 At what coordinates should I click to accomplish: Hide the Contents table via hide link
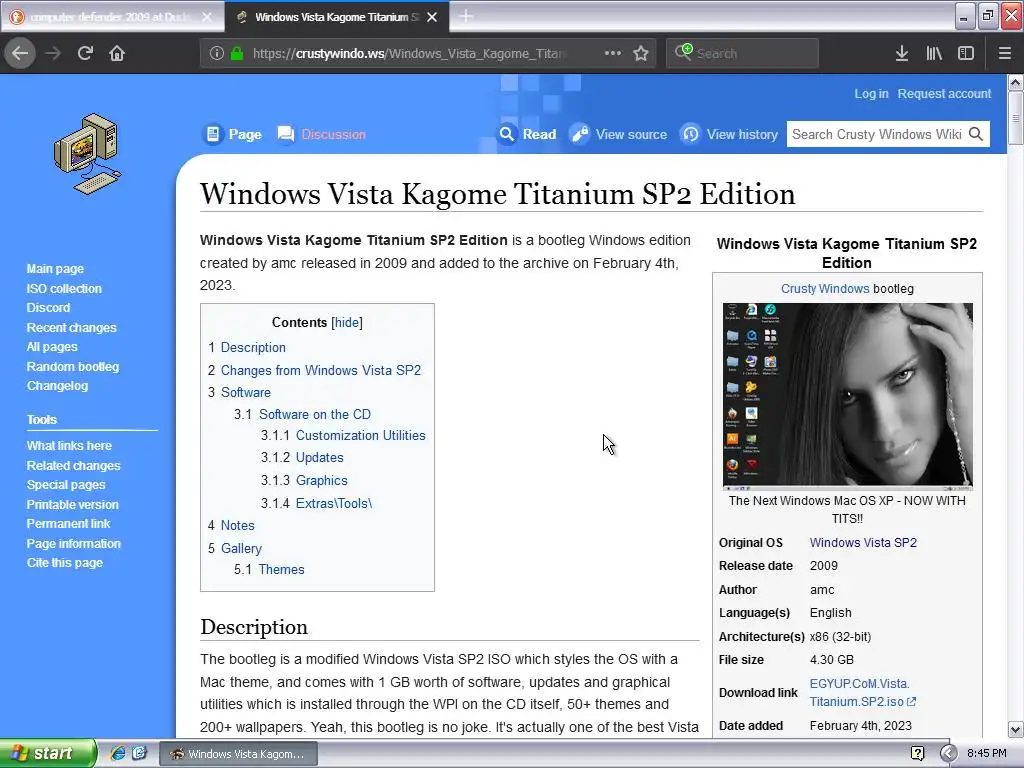[x=347, y=323]
